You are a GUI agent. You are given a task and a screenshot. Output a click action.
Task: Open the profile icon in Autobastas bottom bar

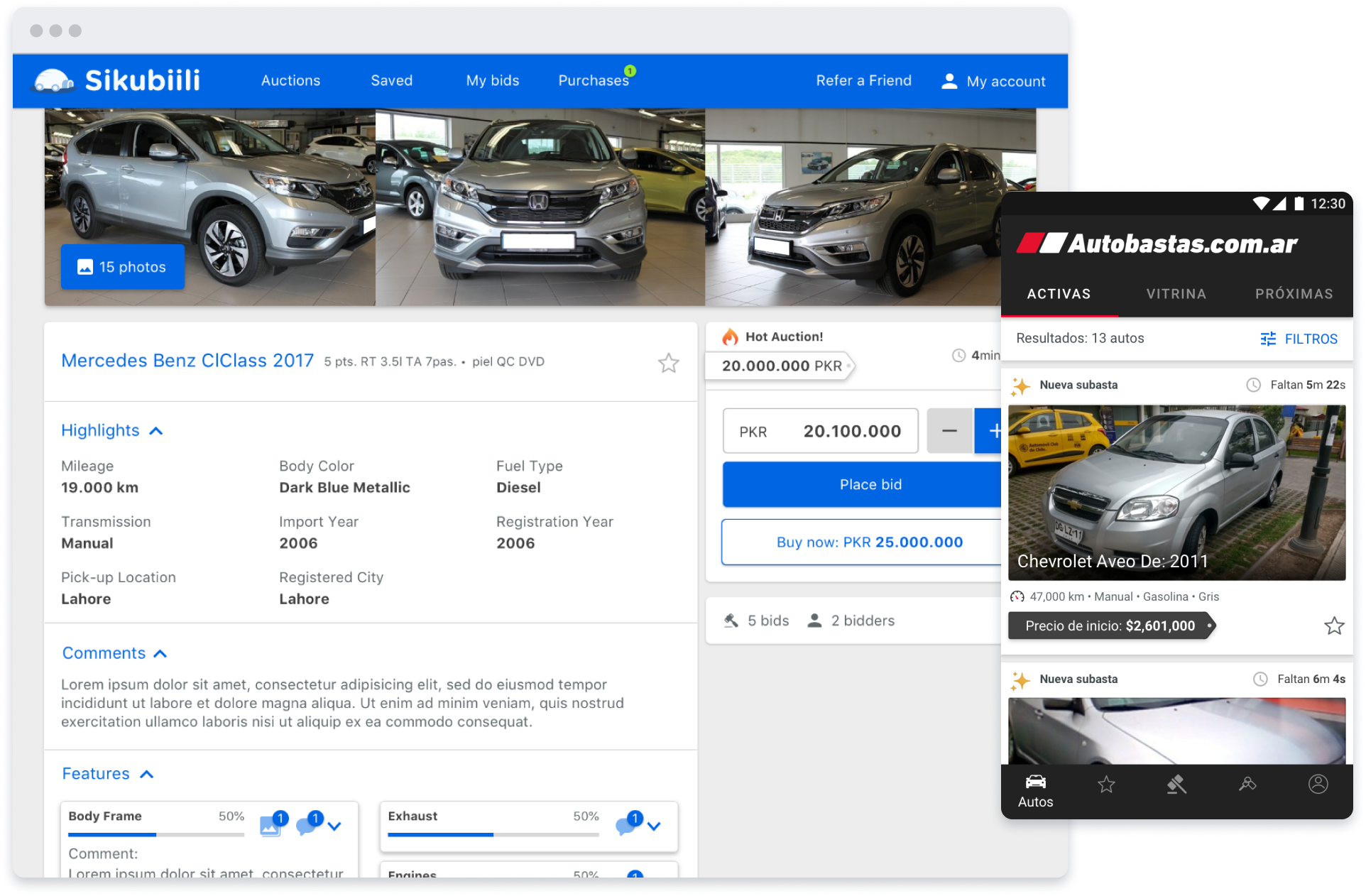pyautogui.click(x=1318, y=785)
